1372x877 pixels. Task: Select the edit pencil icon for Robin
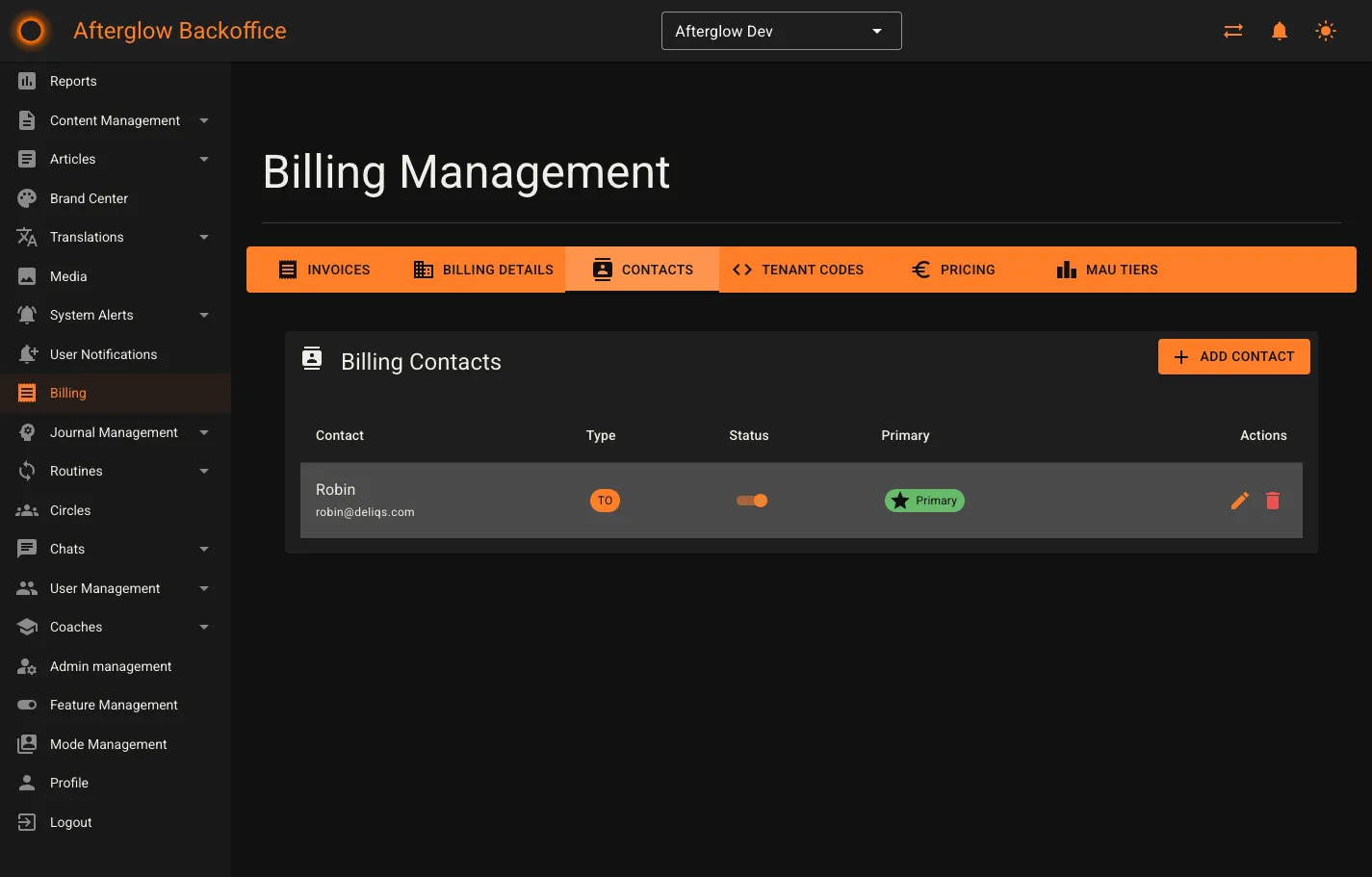coord(1239,501)
